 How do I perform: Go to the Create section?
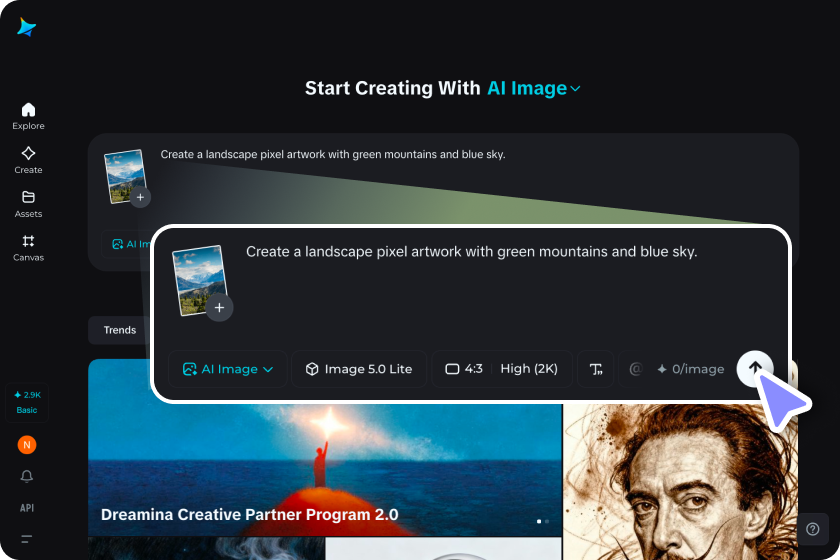(x=28, y=160)
